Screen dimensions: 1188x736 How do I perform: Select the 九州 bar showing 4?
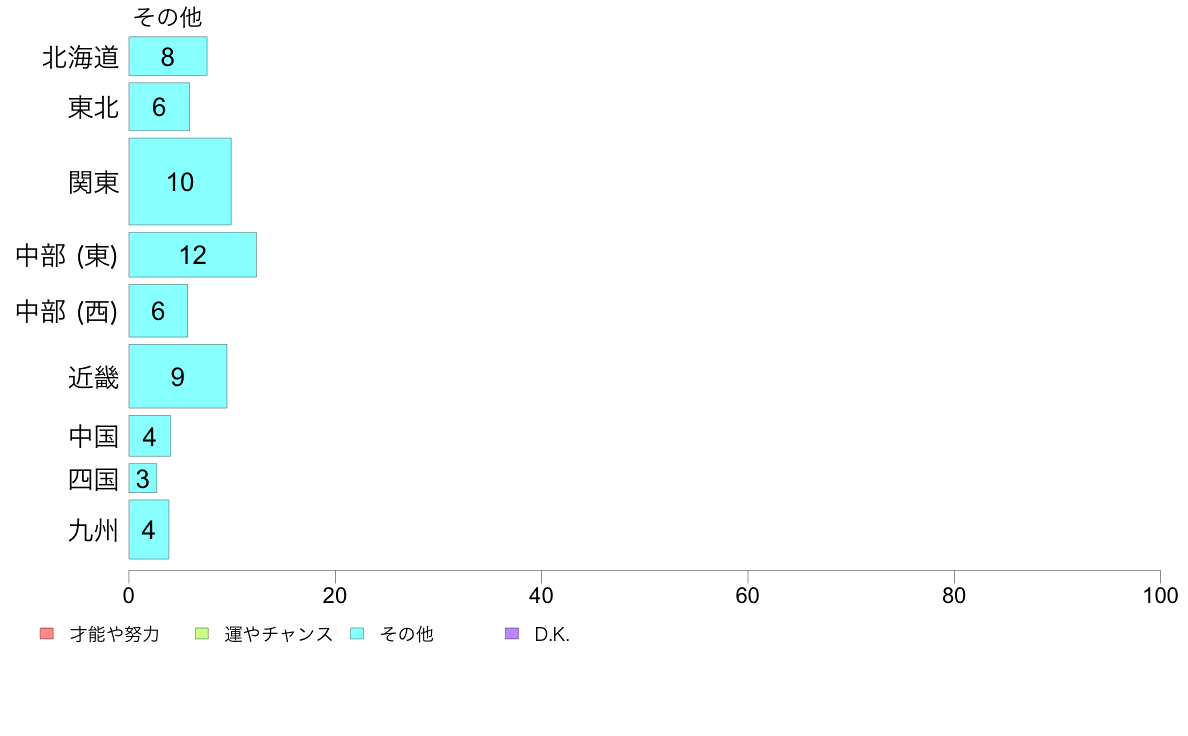click(x=148, y=529)
